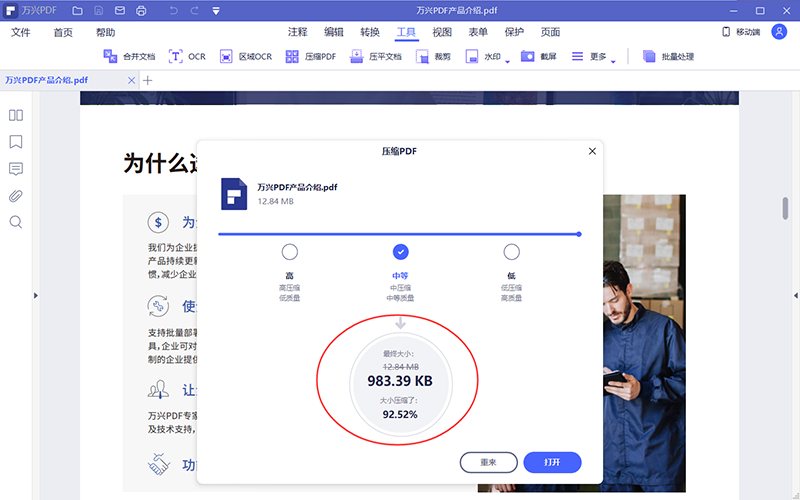Close the 万兴PDF产品介绍.pdf document tab
Screen dimensions: 800x500
click(x=132, y=81)
